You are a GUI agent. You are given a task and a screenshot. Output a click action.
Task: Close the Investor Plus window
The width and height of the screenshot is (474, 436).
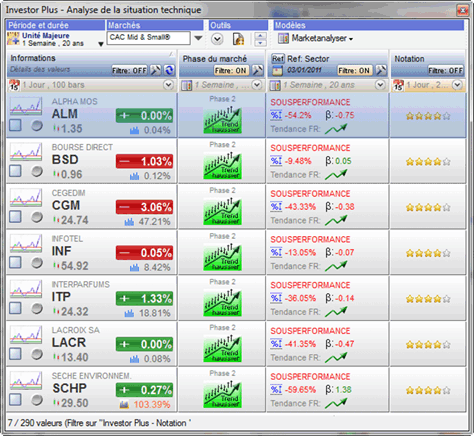point(462,10)
